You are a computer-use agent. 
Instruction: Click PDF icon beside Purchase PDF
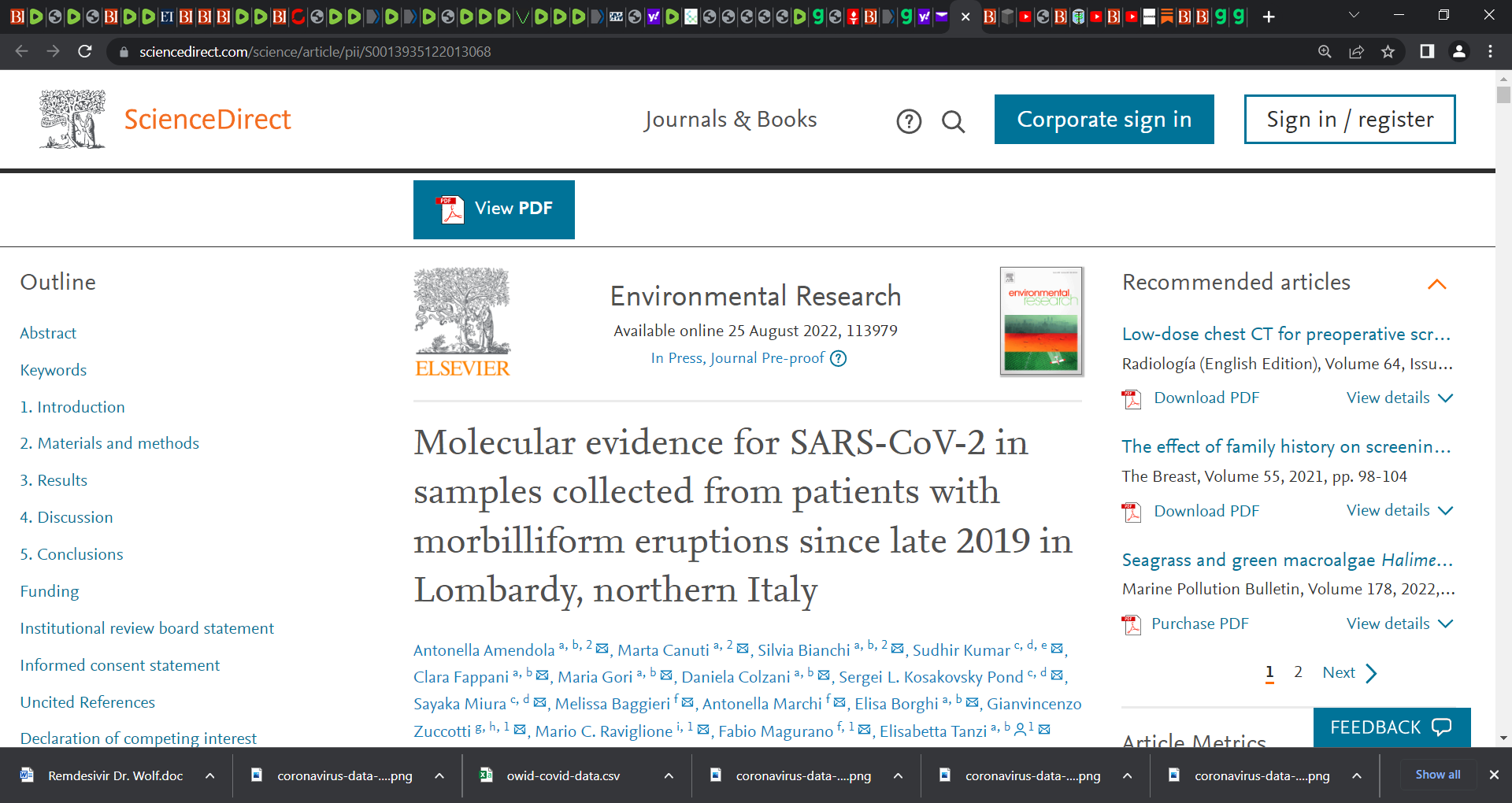(1132, 625)
